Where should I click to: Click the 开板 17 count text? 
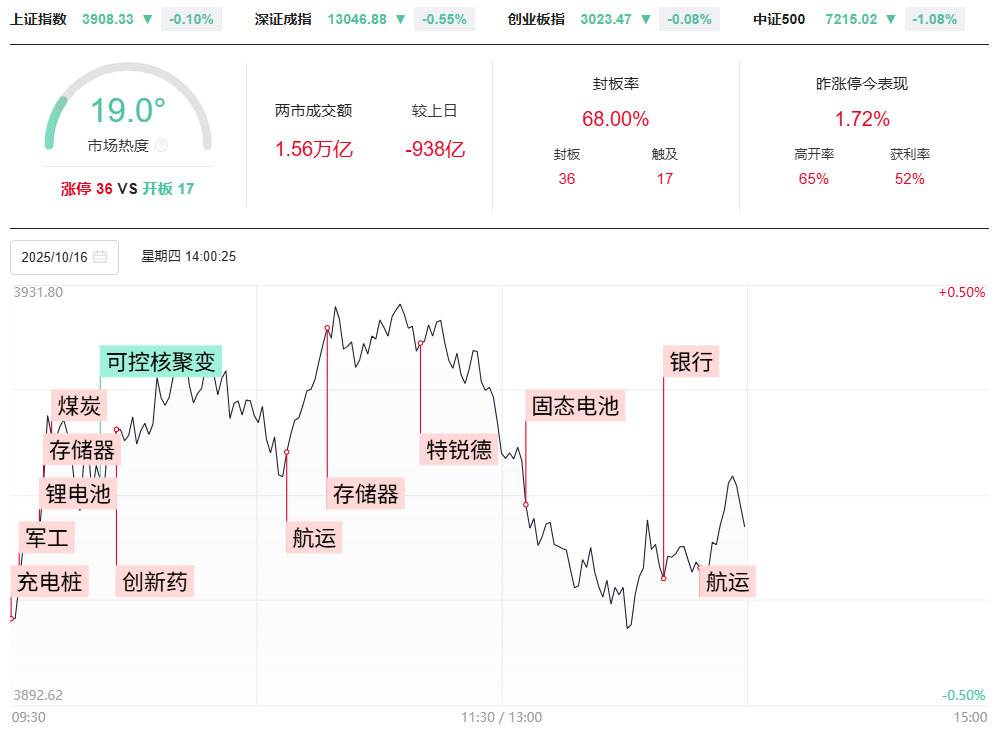(168, 188)
